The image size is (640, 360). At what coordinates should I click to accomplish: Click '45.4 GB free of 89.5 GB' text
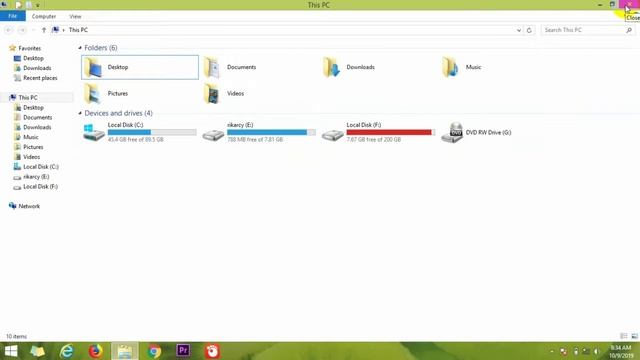(x=136, y=140)
